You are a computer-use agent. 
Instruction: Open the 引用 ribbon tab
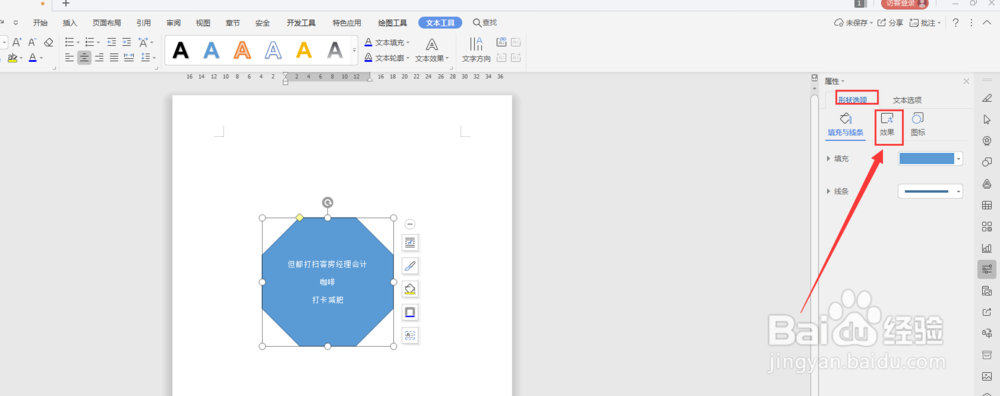click(143, 23)
